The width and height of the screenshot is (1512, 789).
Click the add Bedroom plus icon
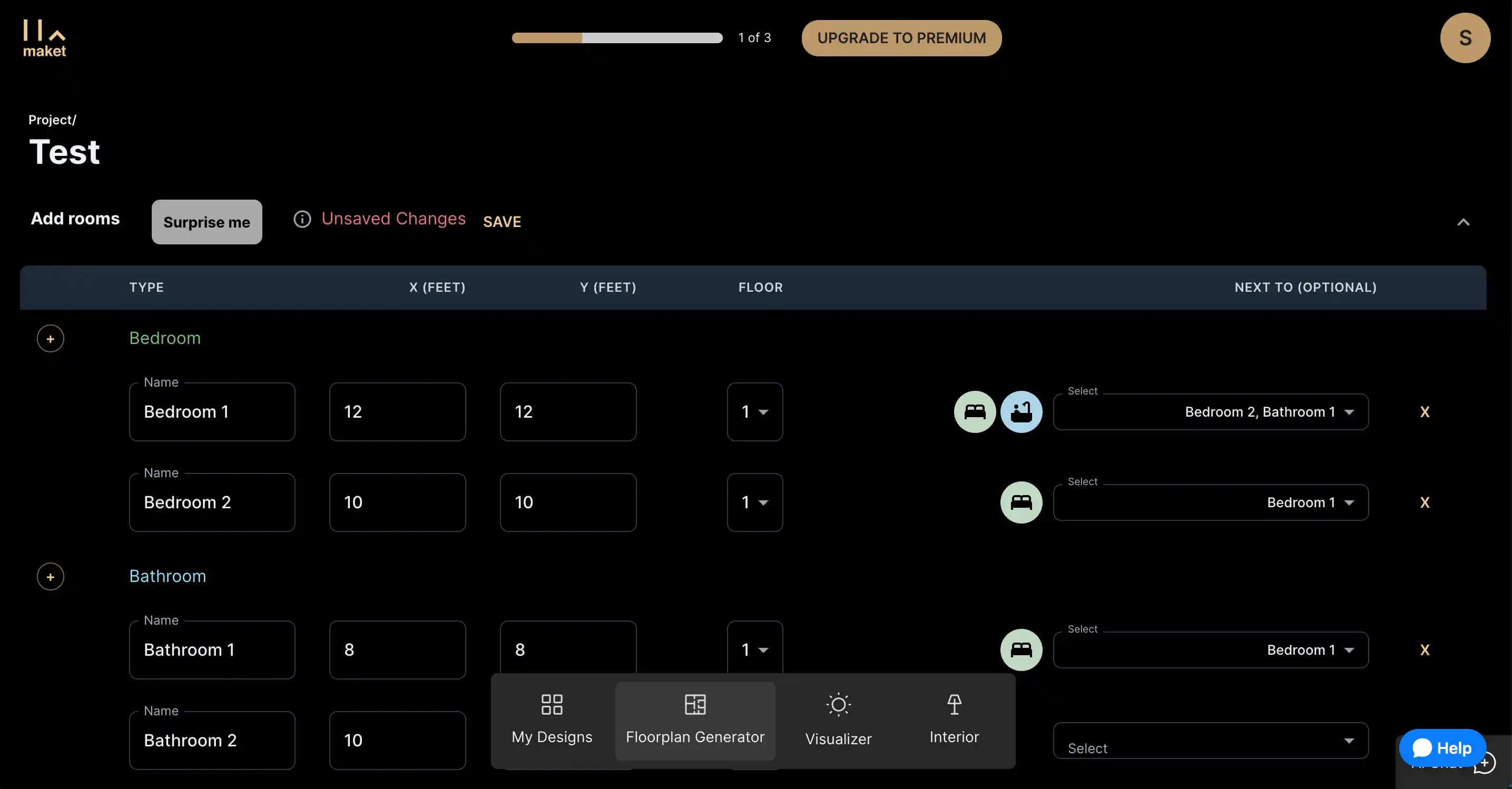click(51, 339)
